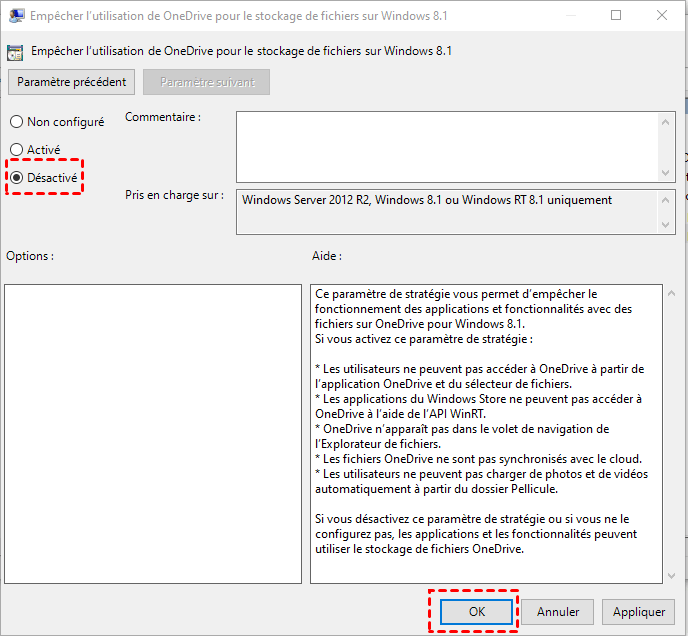Viewport: 688px width, 636px height.
Task: Select the Activé radio option
Action: tap(35, 150)
